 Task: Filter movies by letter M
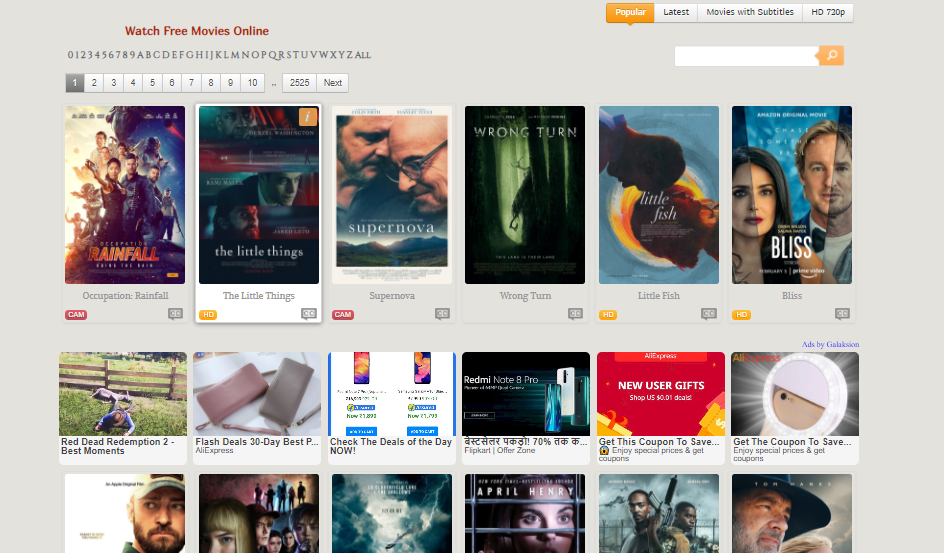(x=235, y=55)
